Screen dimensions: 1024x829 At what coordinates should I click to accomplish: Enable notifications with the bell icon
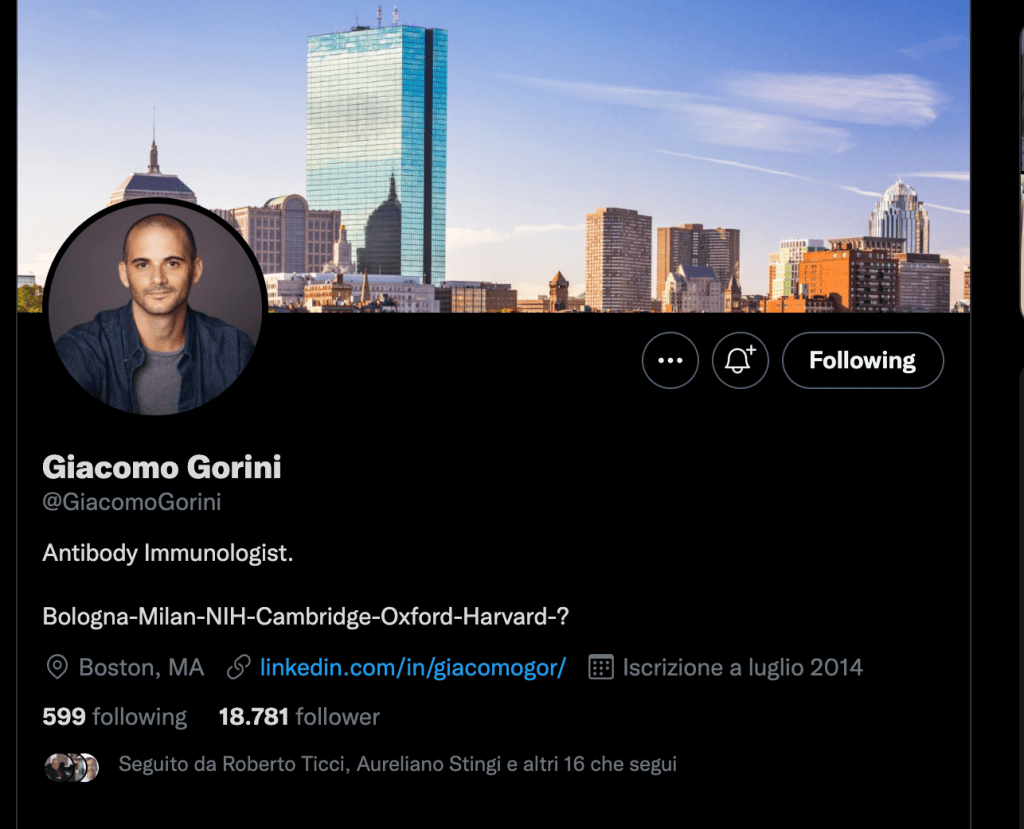pyautogui.click(x=740, y=361)
